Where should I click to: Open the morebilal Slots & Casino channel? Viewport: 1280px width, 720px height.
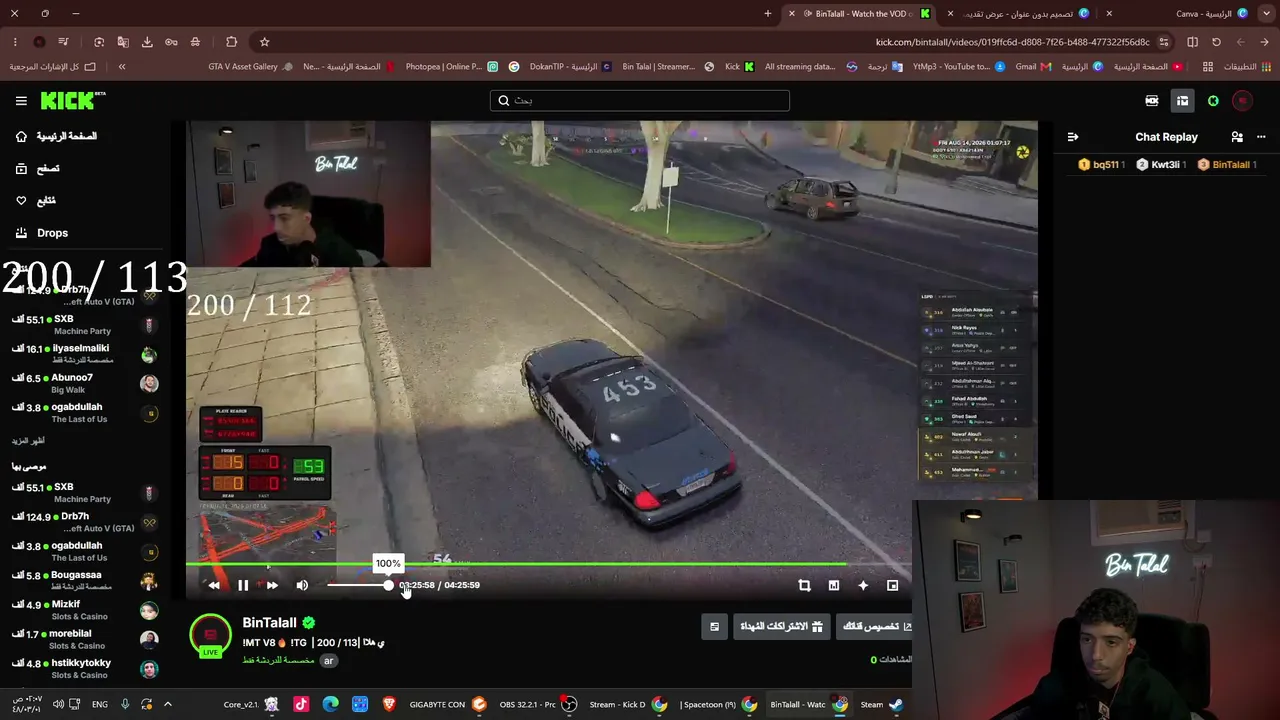[x=85, y=639]
